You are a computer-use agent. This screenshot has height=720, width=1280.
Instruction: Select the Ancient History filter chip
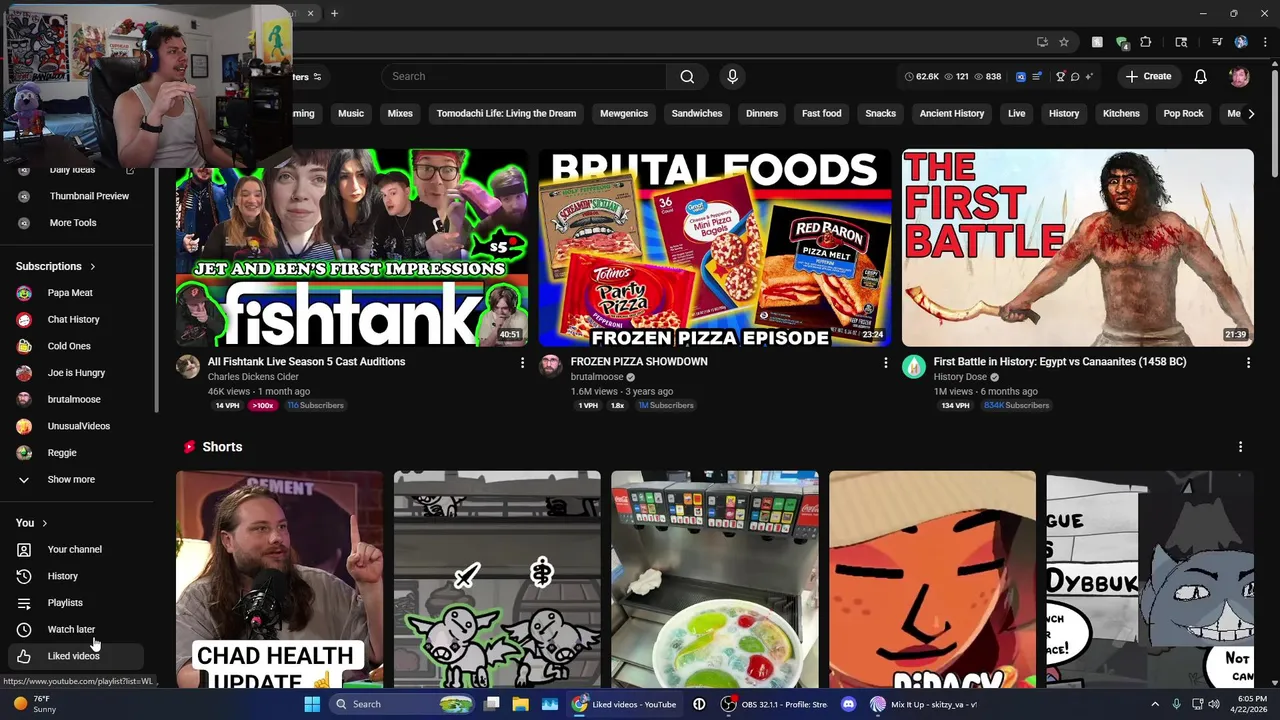(x=952, y=113)
